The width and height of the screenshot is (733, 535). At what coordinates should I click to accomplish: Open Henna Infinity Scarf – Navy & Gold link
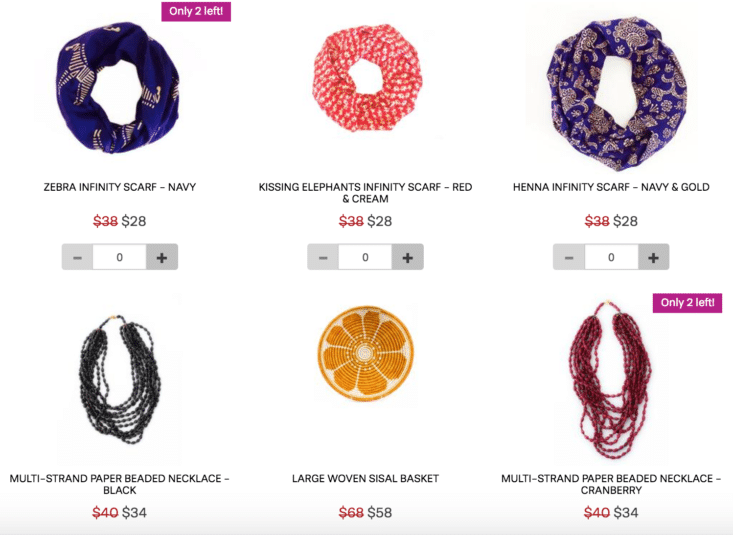(611, 187)
